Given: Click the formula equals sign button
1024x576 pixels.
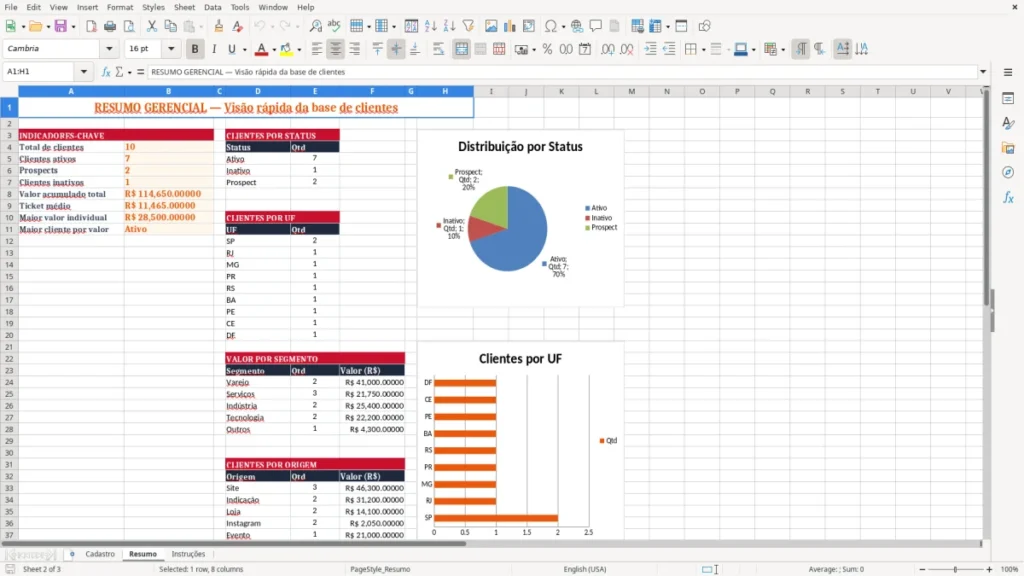Looking at the screenshot, I should click(x=140, y=72).
